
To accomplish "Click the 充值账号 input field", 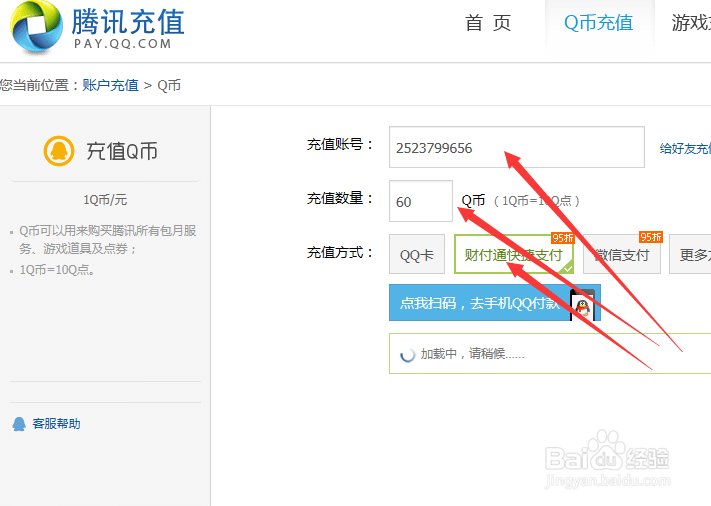I will tap(516, 147).
